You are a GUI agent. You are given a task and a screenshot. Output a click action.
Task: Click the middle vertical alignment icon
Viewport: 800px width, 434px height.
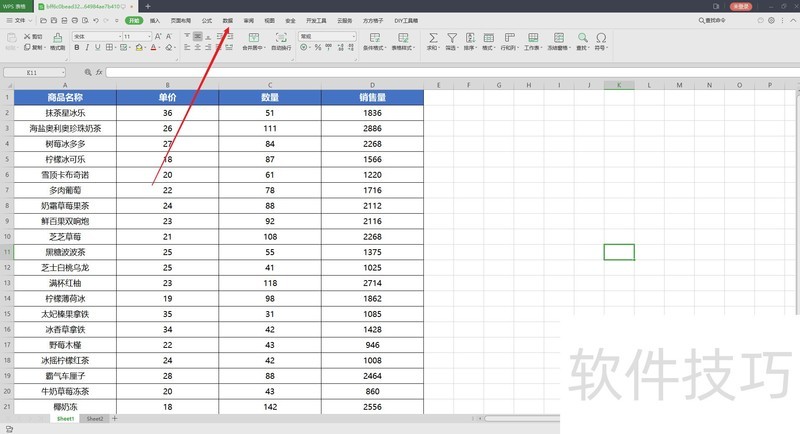[x=197, y=36]
